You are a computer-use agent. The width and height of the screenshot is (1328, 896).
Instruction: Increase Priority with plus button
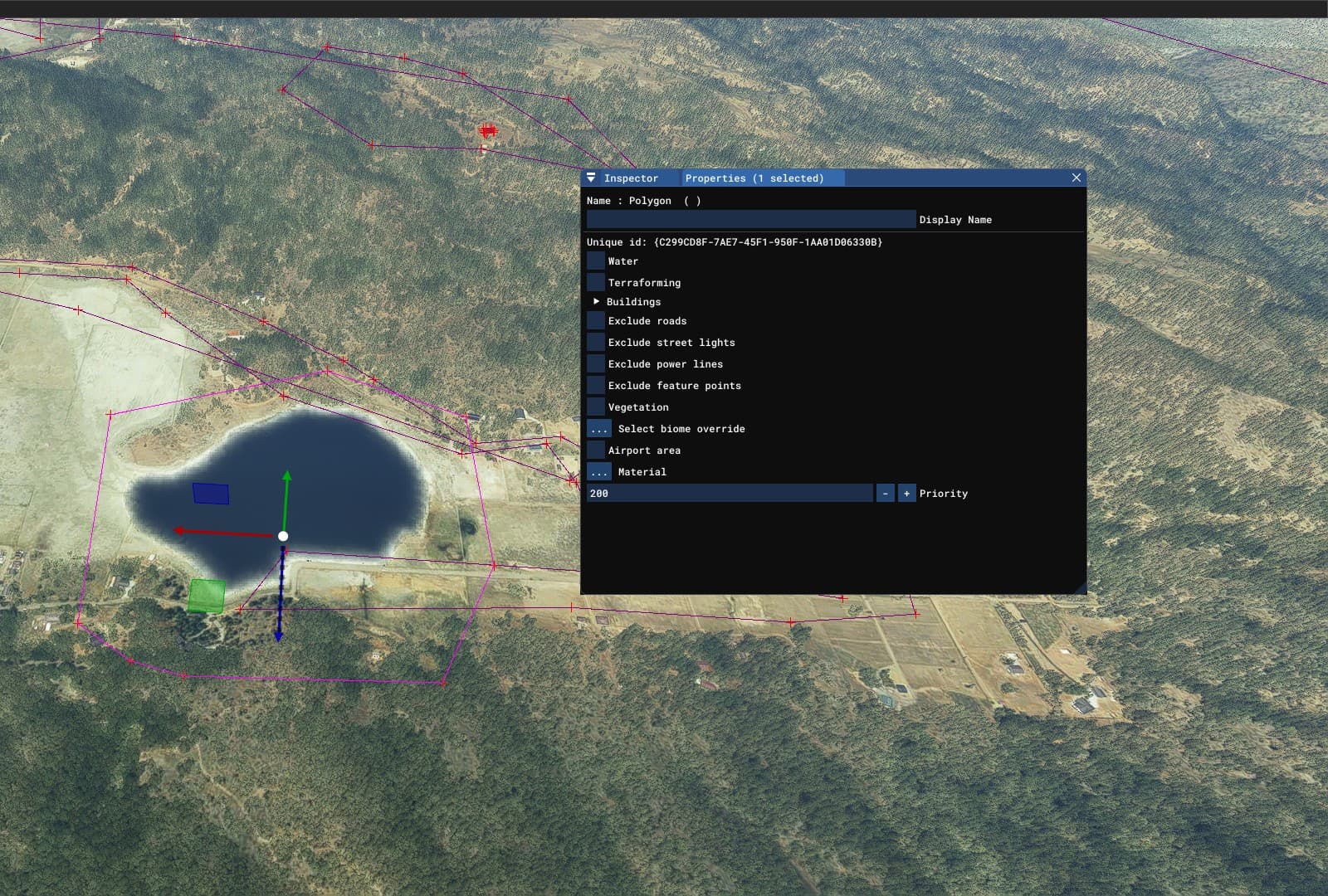(906, 493)
